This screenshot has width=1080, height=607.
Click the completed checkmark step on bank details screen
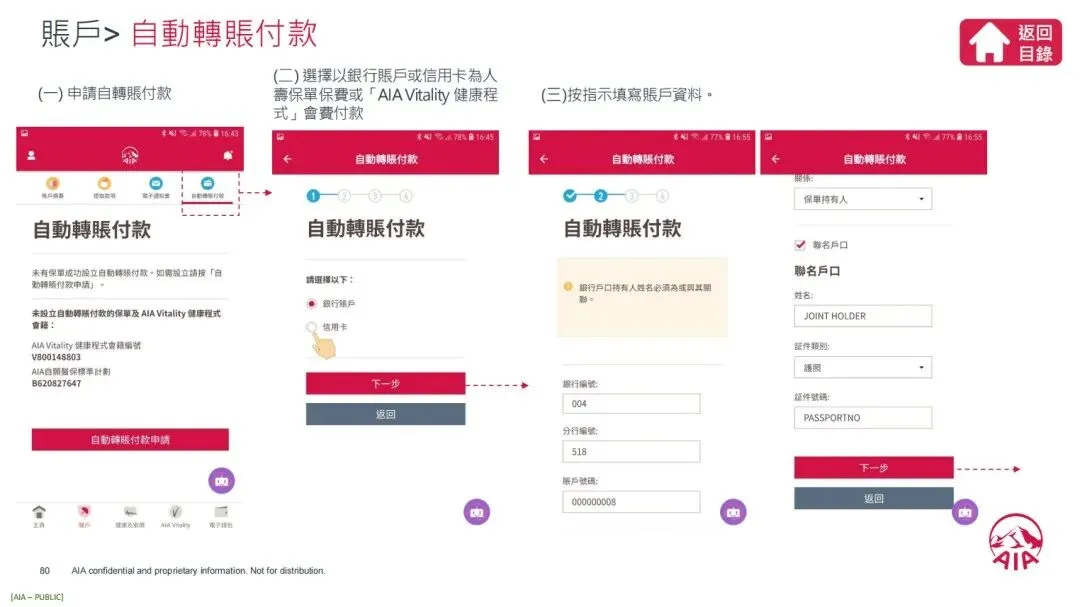click(x=570, y=196)
